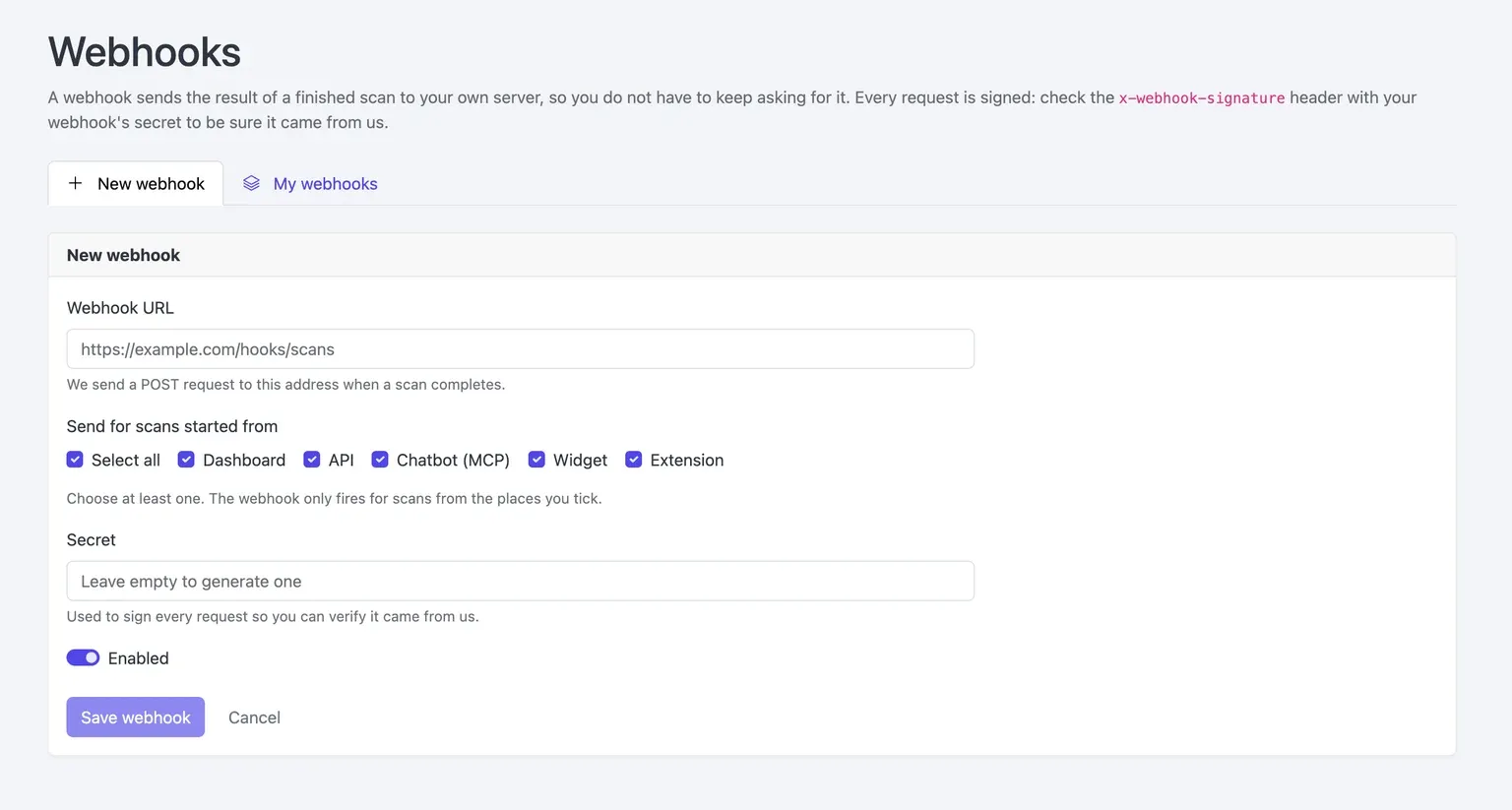
Task: Toggle the Select all checkbox
Action: tap(75, 460)
